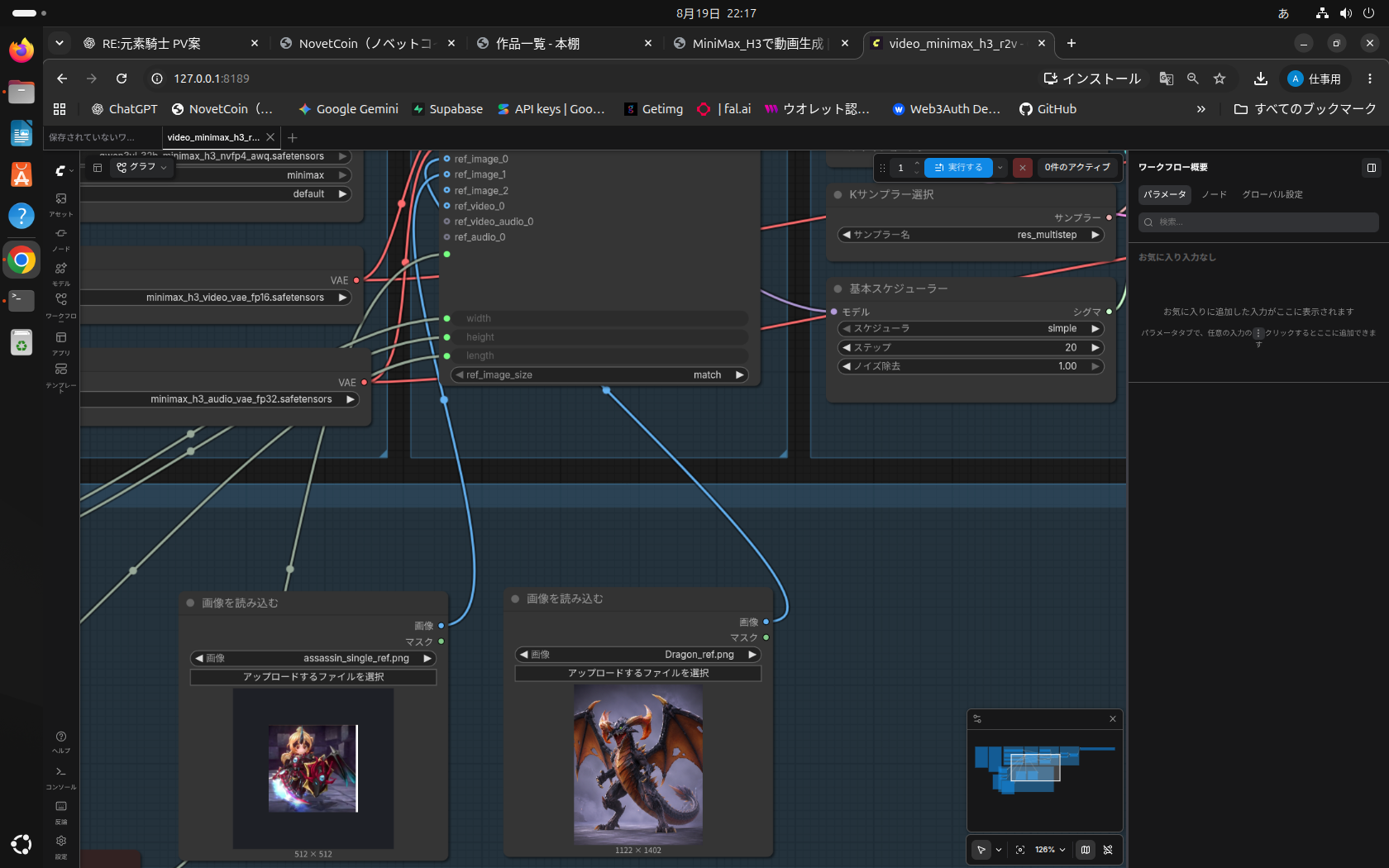Open the グラフ view dropdown

(142, 167)
